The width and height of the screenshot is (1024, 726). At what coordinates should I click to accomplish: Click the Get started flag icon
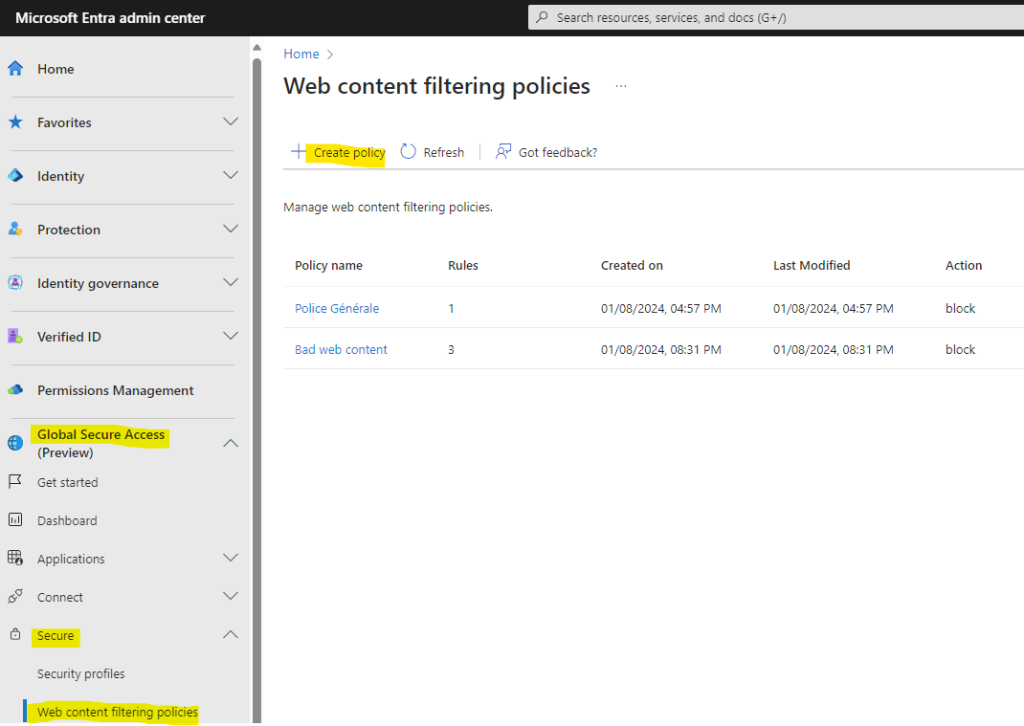[x=15, y=482]
